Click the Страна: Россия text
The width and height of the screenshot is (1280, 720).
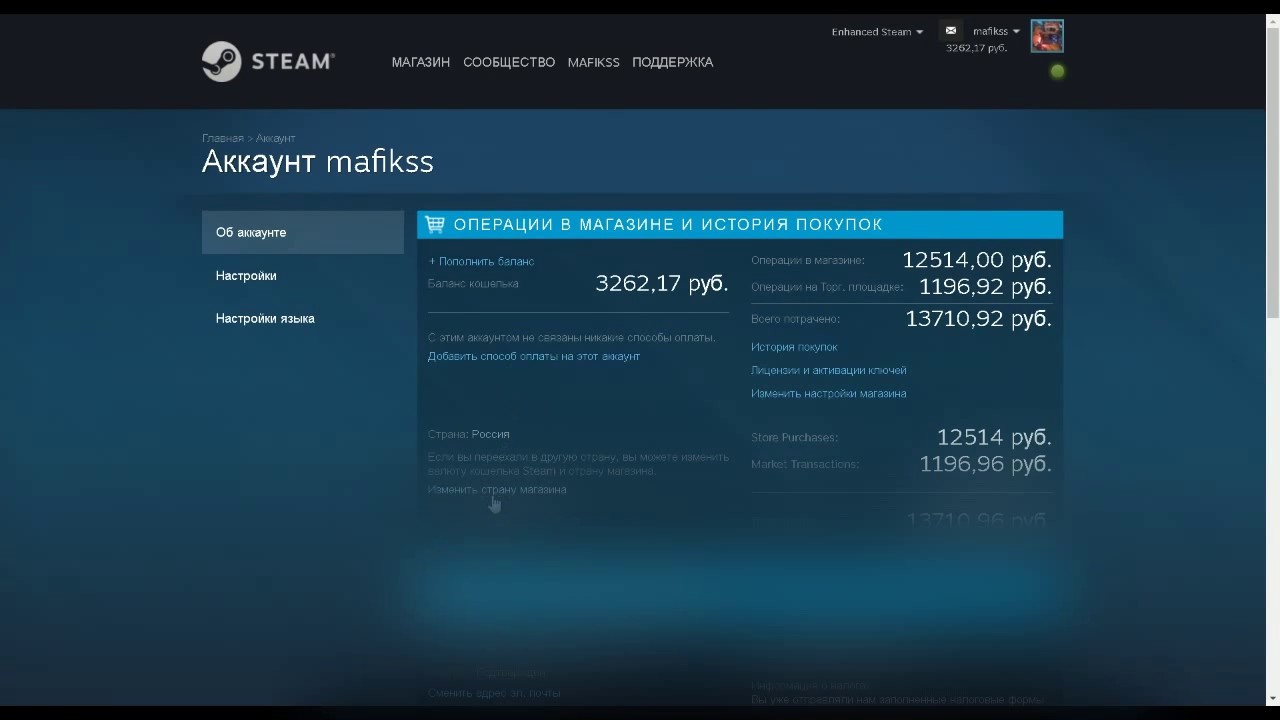(469, 434)
